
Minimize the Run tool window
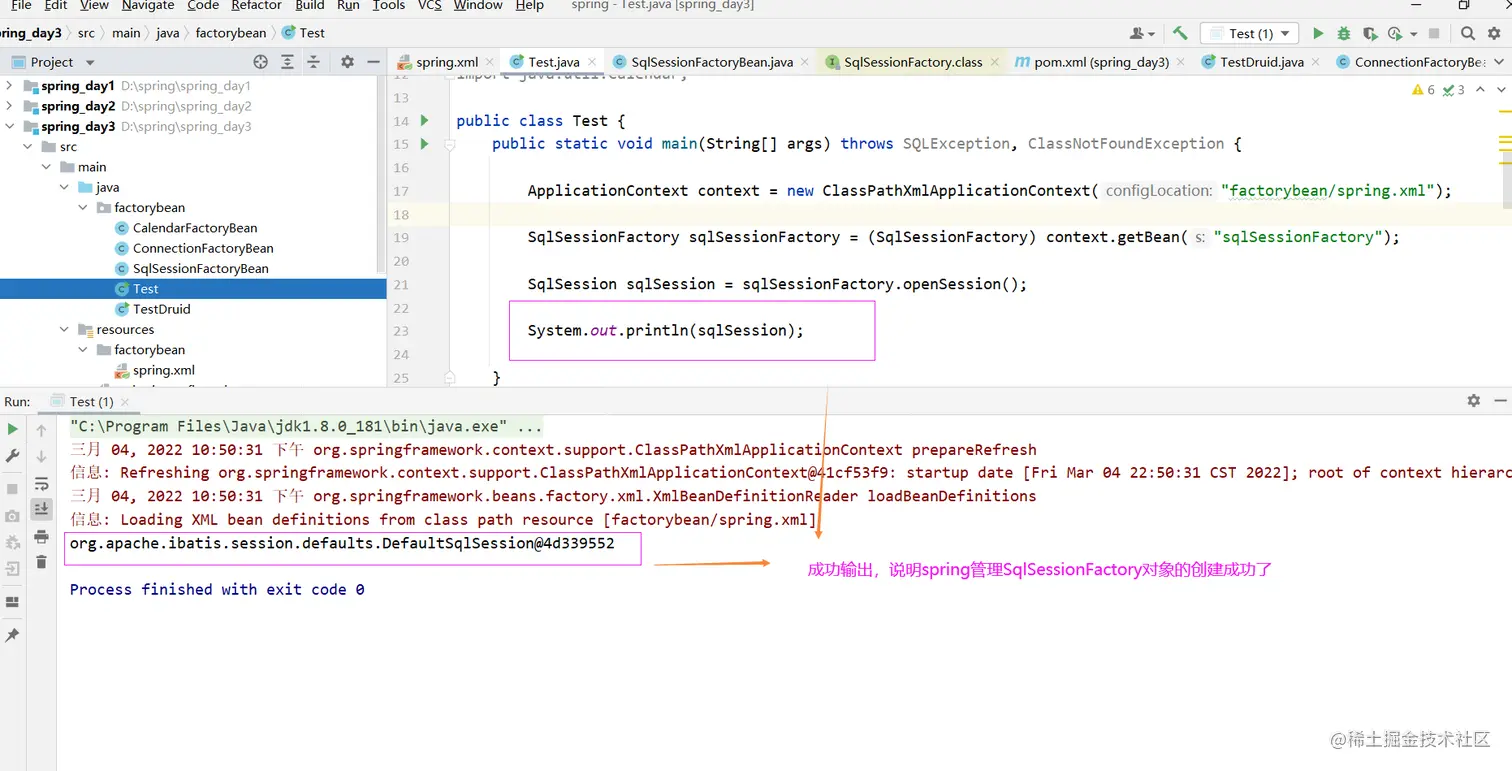[x=1501, y=400]
